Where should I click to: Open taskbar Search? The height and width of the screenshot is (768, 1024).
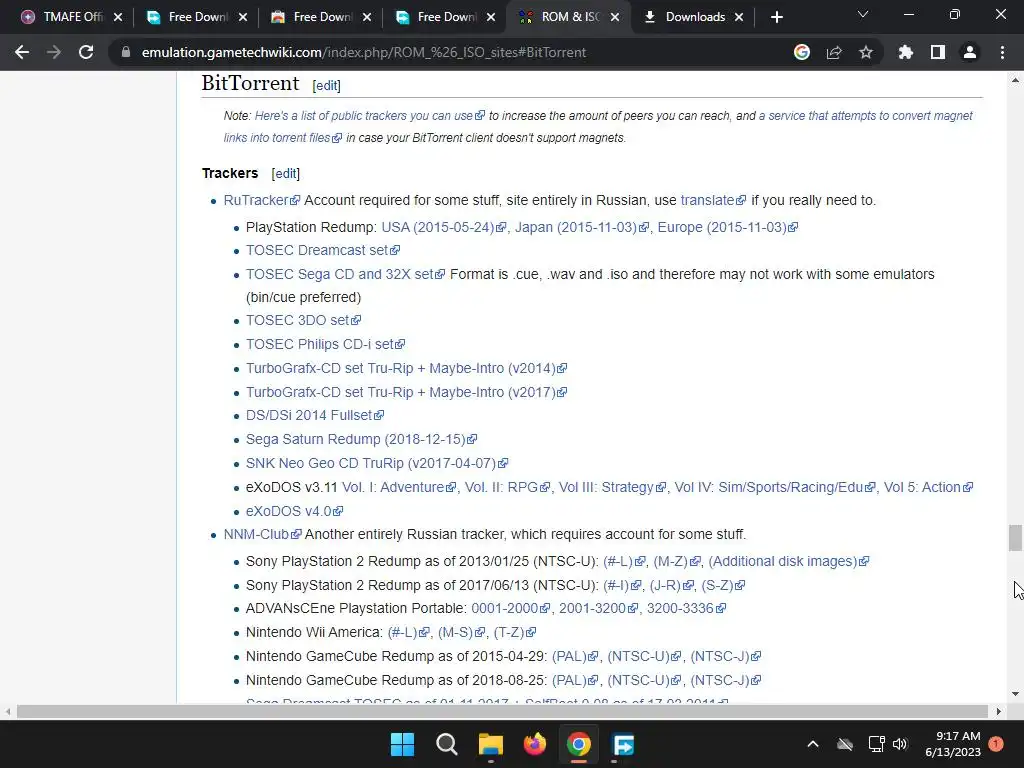tap(447, 744)
